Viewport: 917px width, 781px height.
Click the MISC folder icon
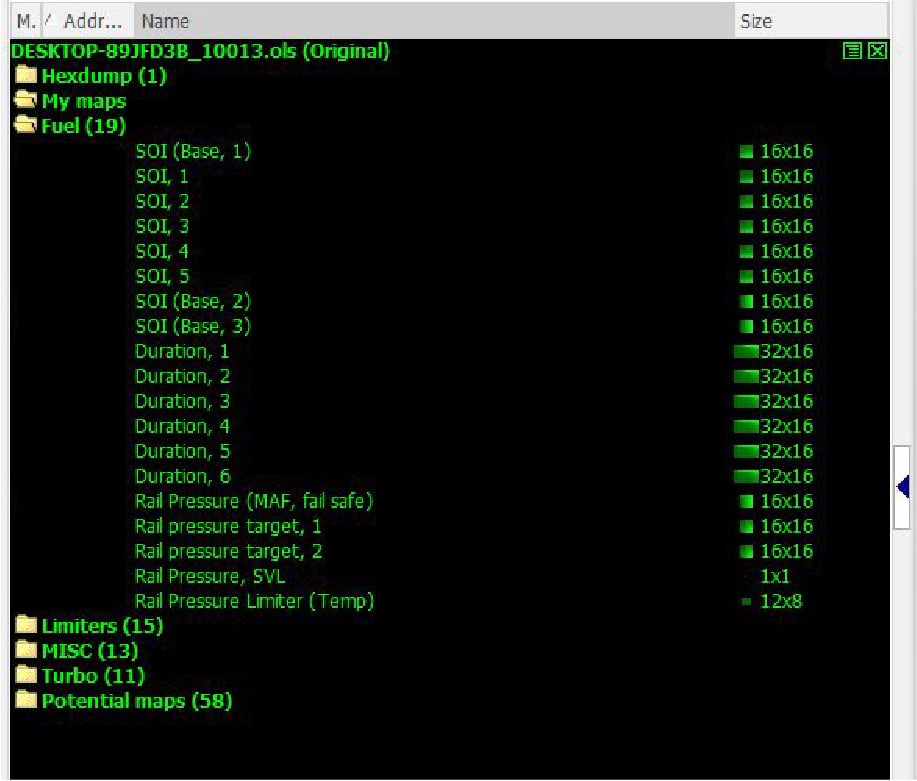26,650
